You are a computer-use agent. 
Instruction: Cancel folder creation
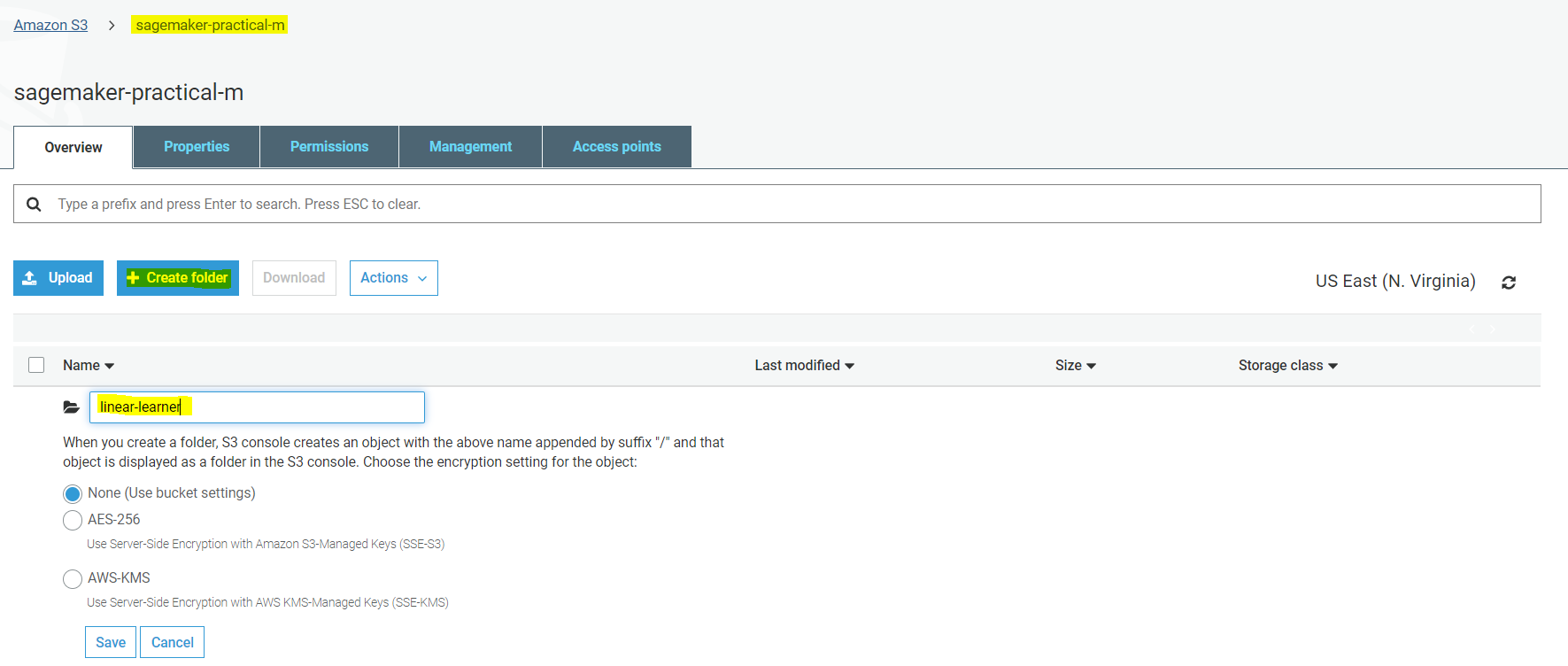pyautogui.click(x=173, y=642)
